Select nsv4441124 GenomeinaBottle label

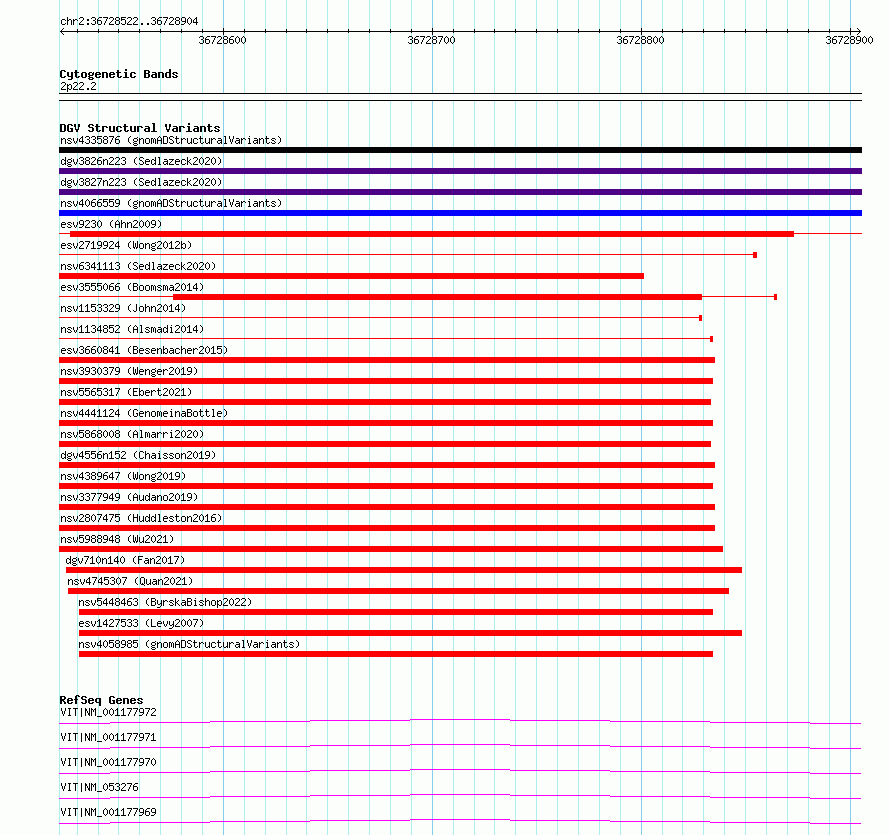click(x=144, y=413)
